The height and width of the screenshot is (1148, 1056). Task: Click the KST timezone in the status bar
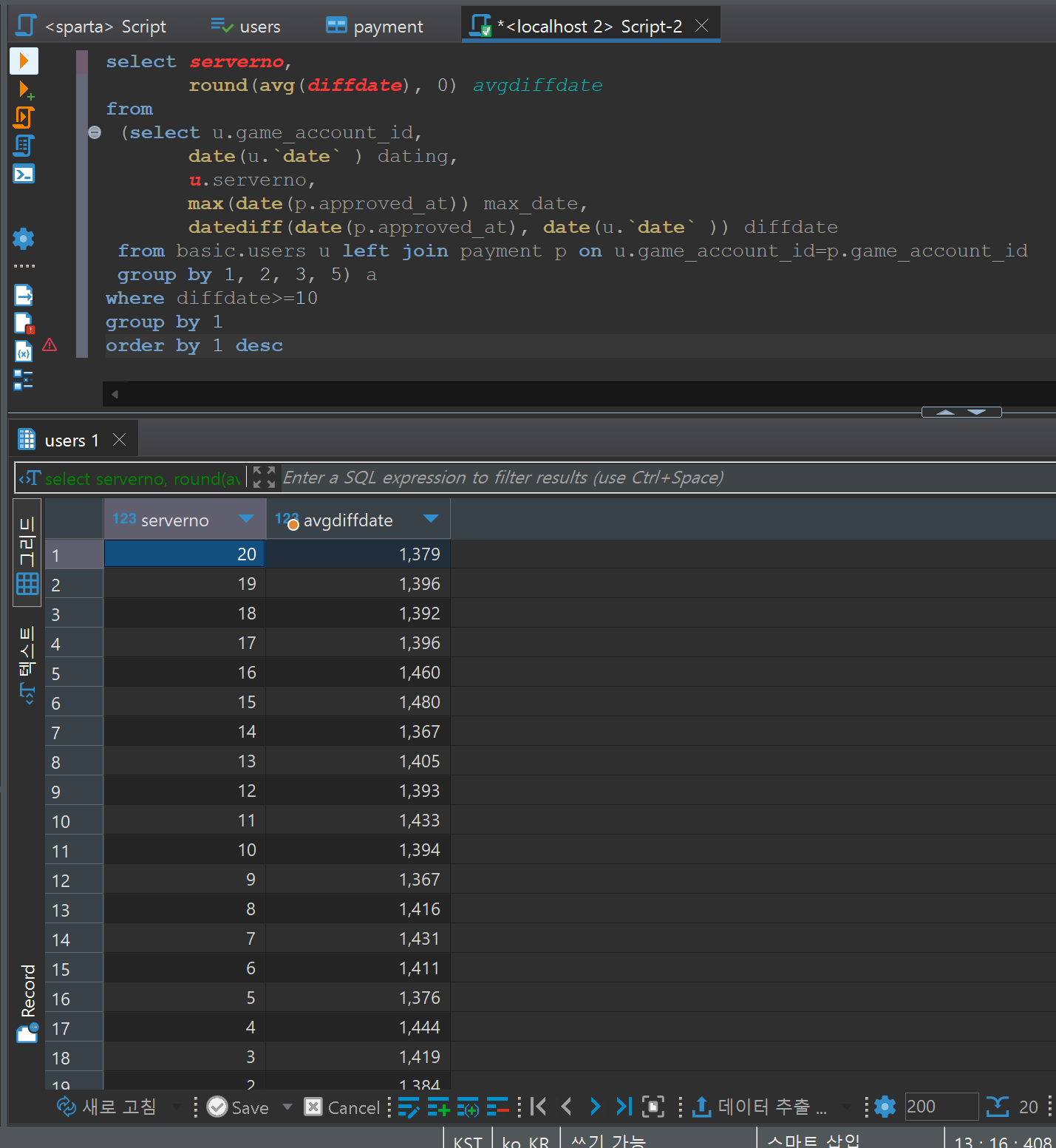point(468,1140)
